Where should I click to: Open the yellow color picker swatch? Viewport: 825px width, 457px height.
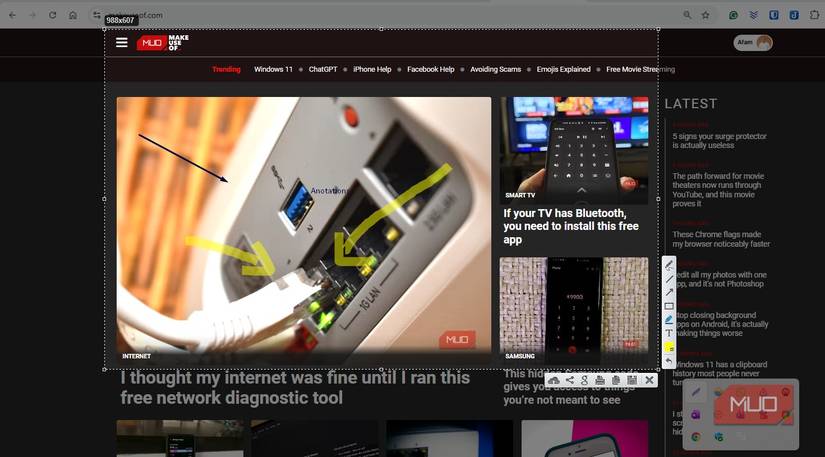(669, 347)
